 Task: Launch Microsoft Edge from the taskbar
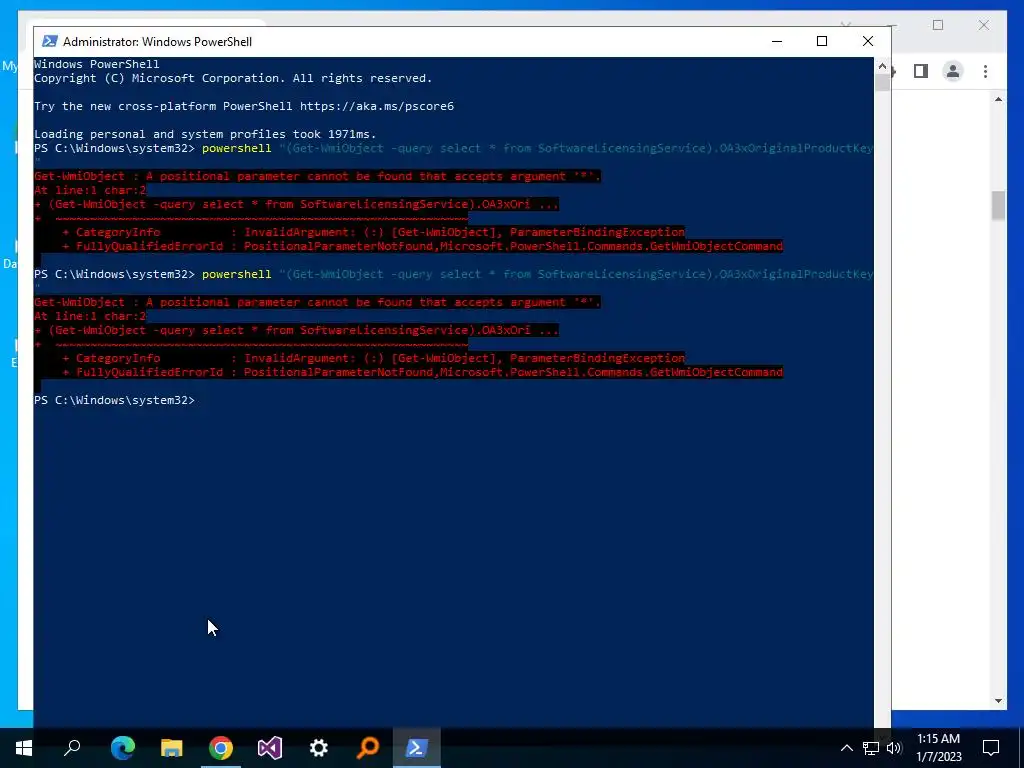[122, 748]
